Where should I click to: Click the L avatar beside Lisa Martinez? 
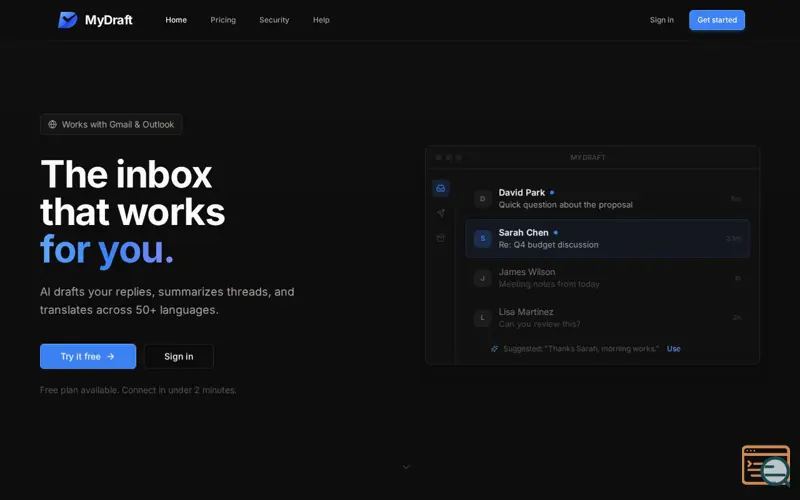tap(482, 318)
